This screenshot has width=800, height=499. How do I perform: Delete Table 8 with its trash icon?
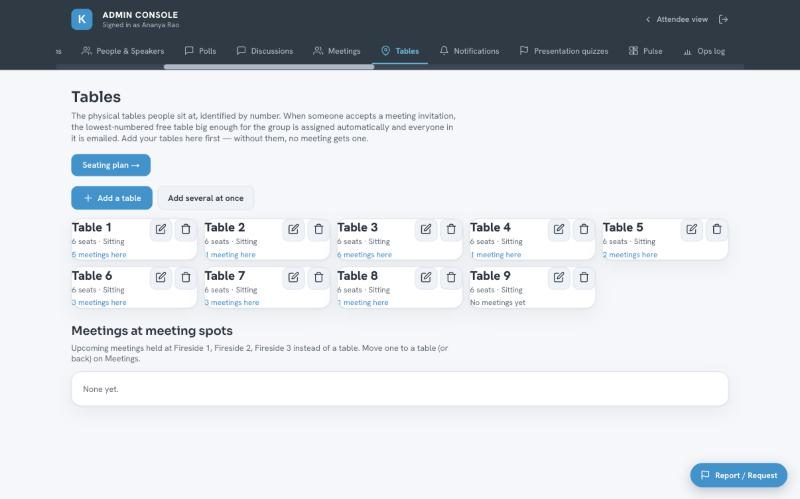451,277
